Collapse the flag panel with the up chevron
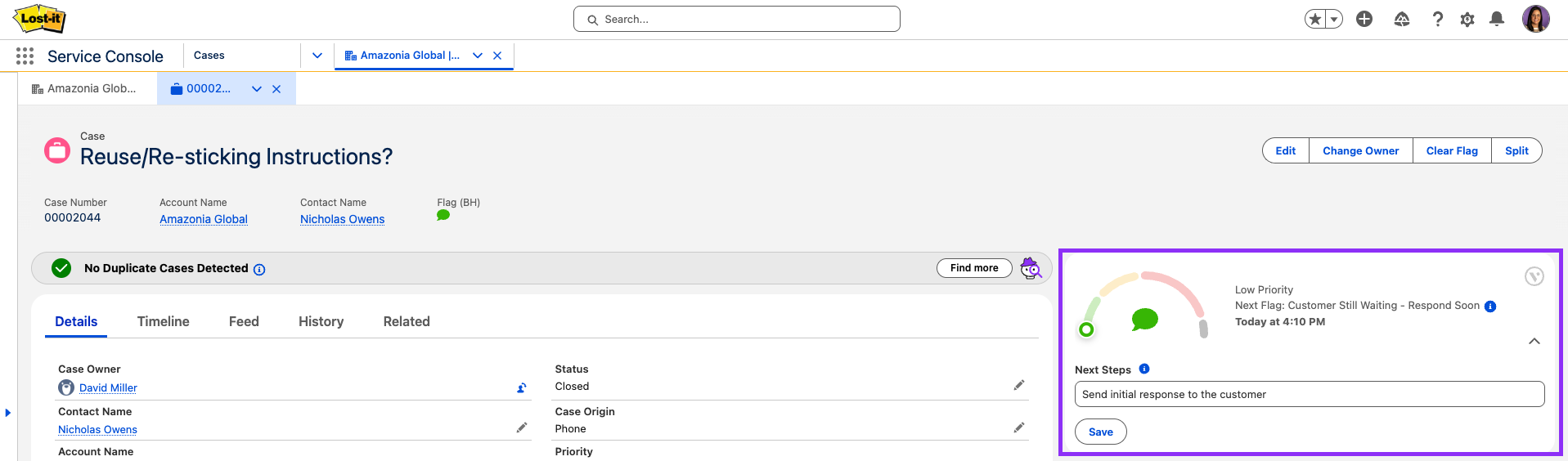Viewport: 1568px width, 461px height. [x=1534, y=341]
